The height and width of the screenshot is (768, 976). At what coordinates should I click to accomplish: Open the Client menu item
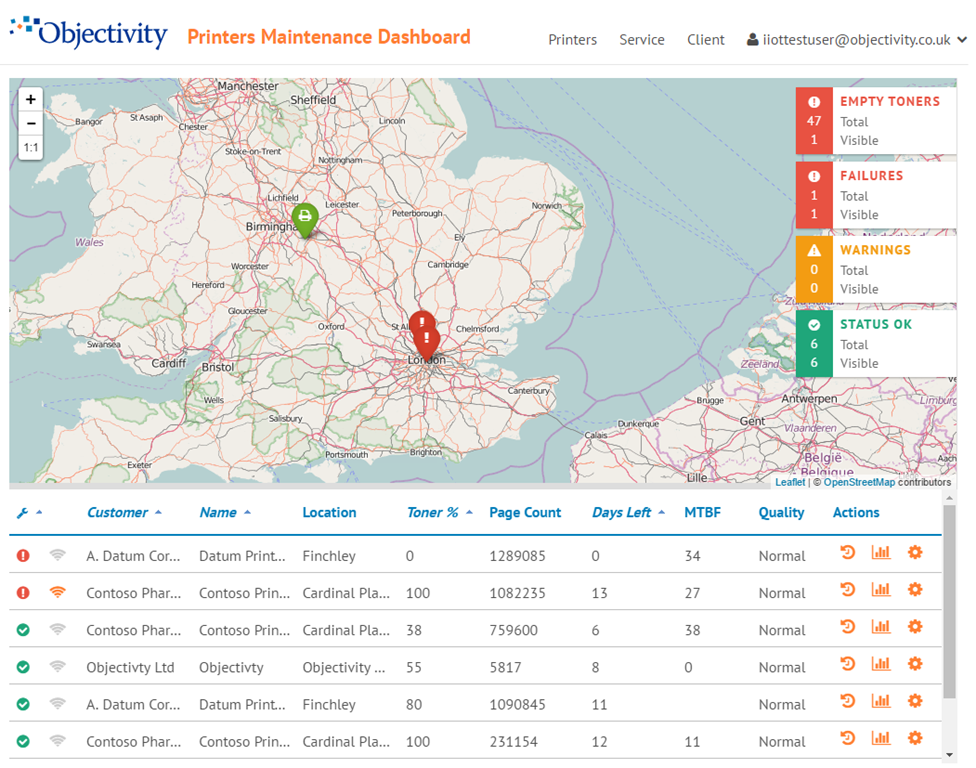[x=706, y=40]
